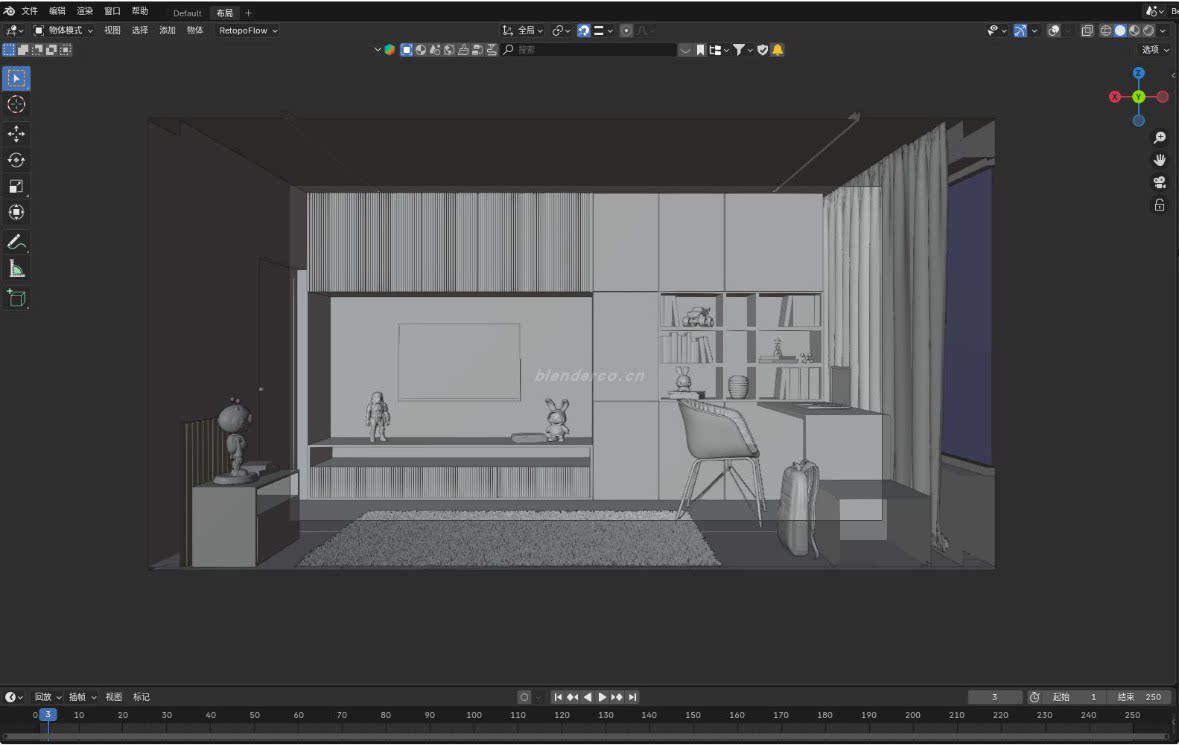The height and width of the screenshot is (745, 1179).
Task: Set selection mode to extend
Action: 23,50
